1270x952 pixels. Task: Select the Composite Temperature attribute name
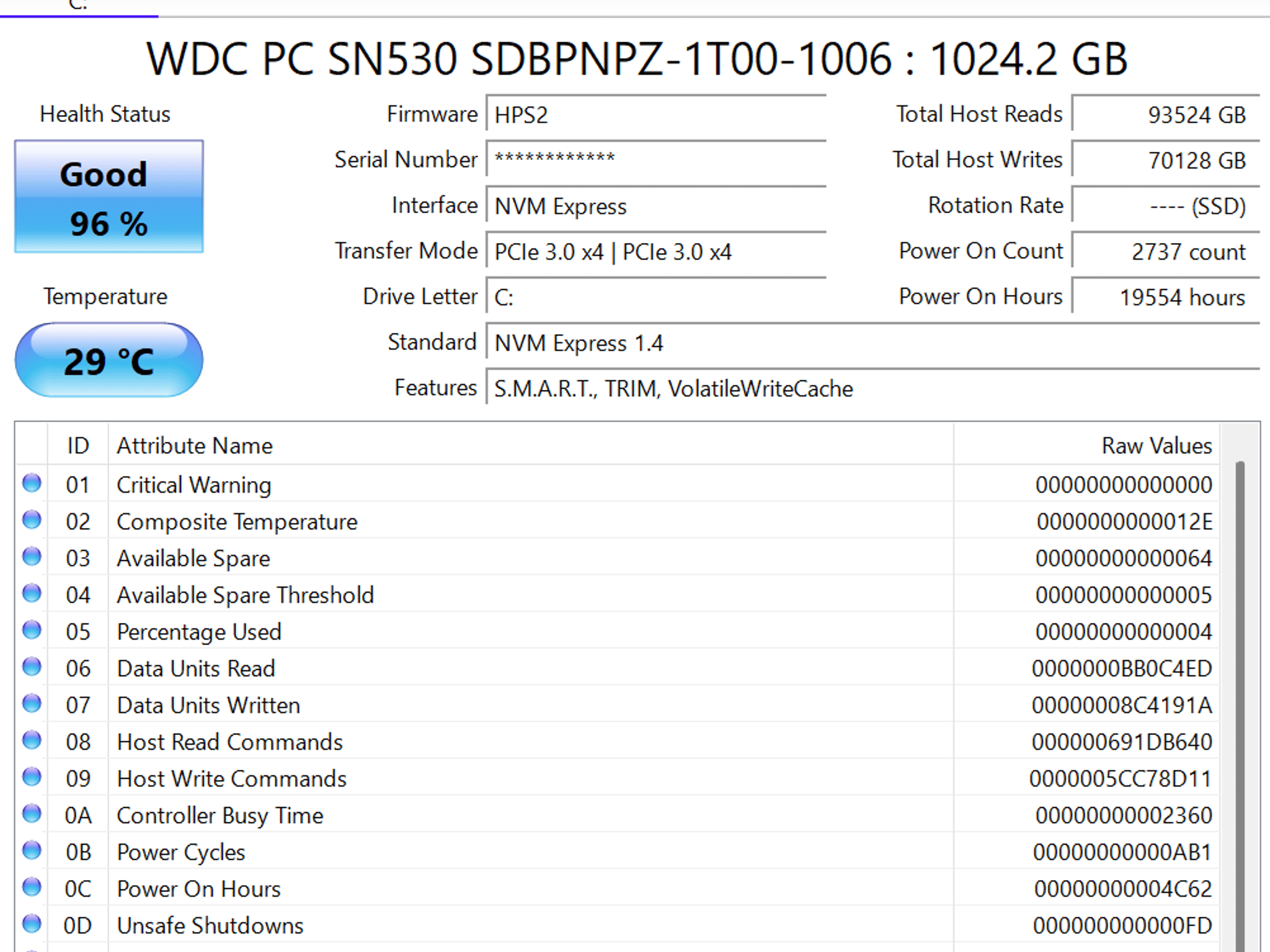click(237, 522)
